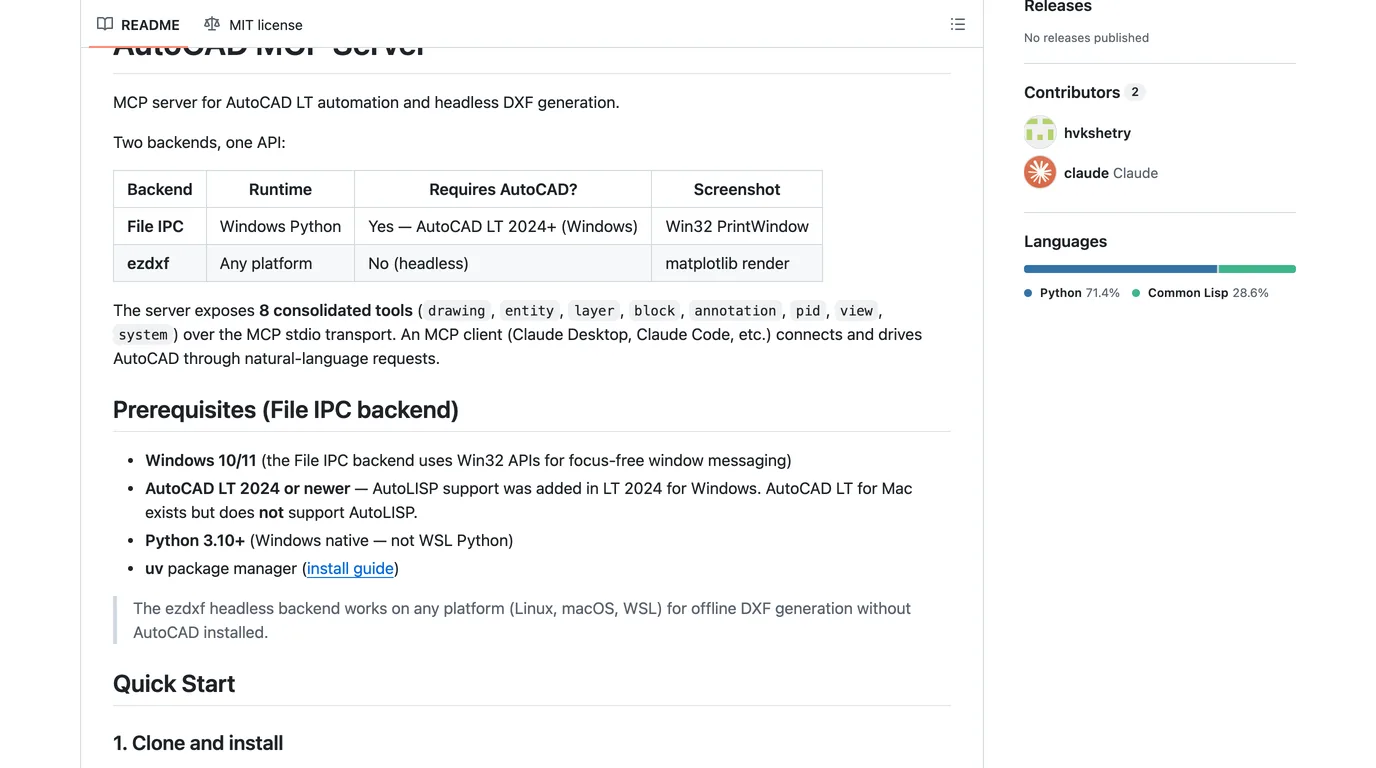
Task: Open the install guide link
Action: point(350,568)
